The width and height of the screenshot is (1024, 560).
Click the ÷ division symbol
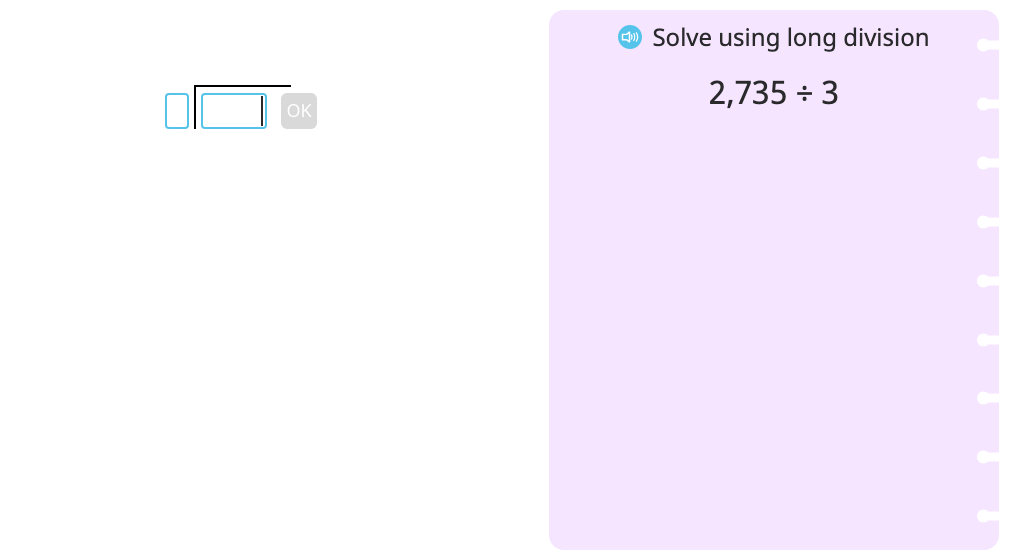804,94
